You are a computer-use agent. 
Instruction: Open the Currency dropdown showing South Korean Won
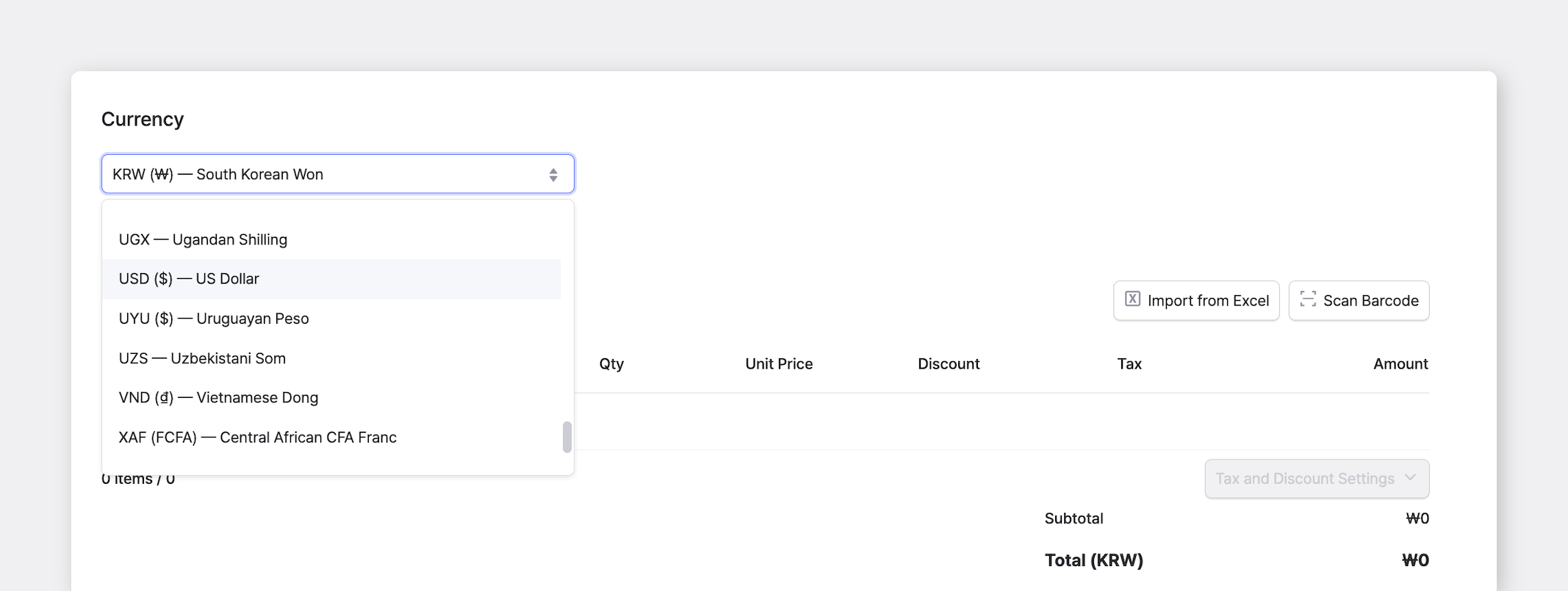click(338, 174)
